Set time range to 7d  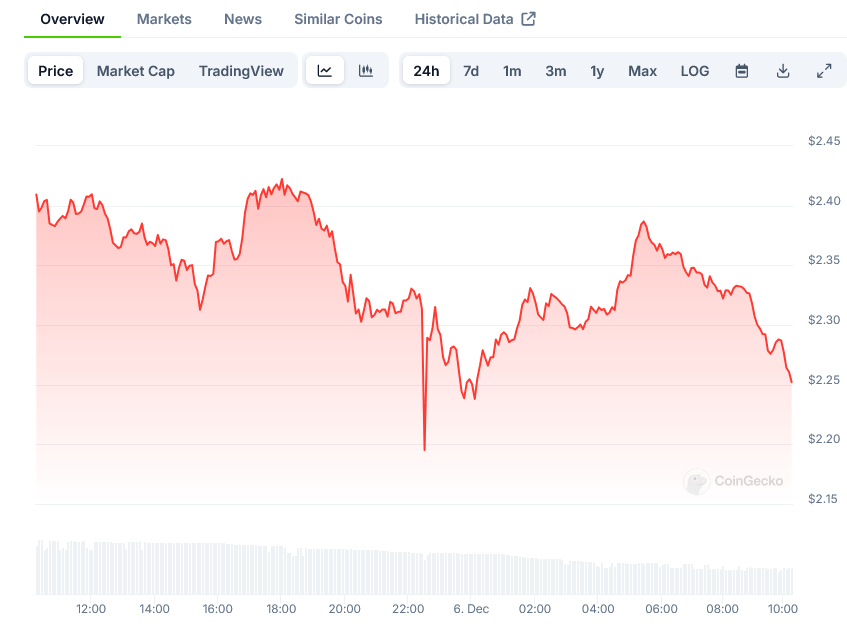[x=471, y=71]
